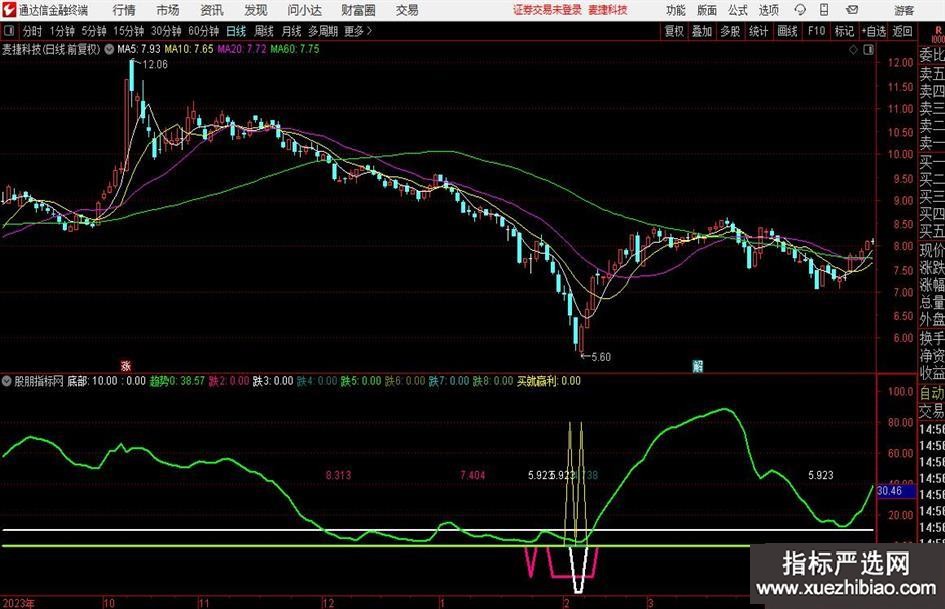
Task: Click the 多股 multi-stock button
Action: [730, 31]
